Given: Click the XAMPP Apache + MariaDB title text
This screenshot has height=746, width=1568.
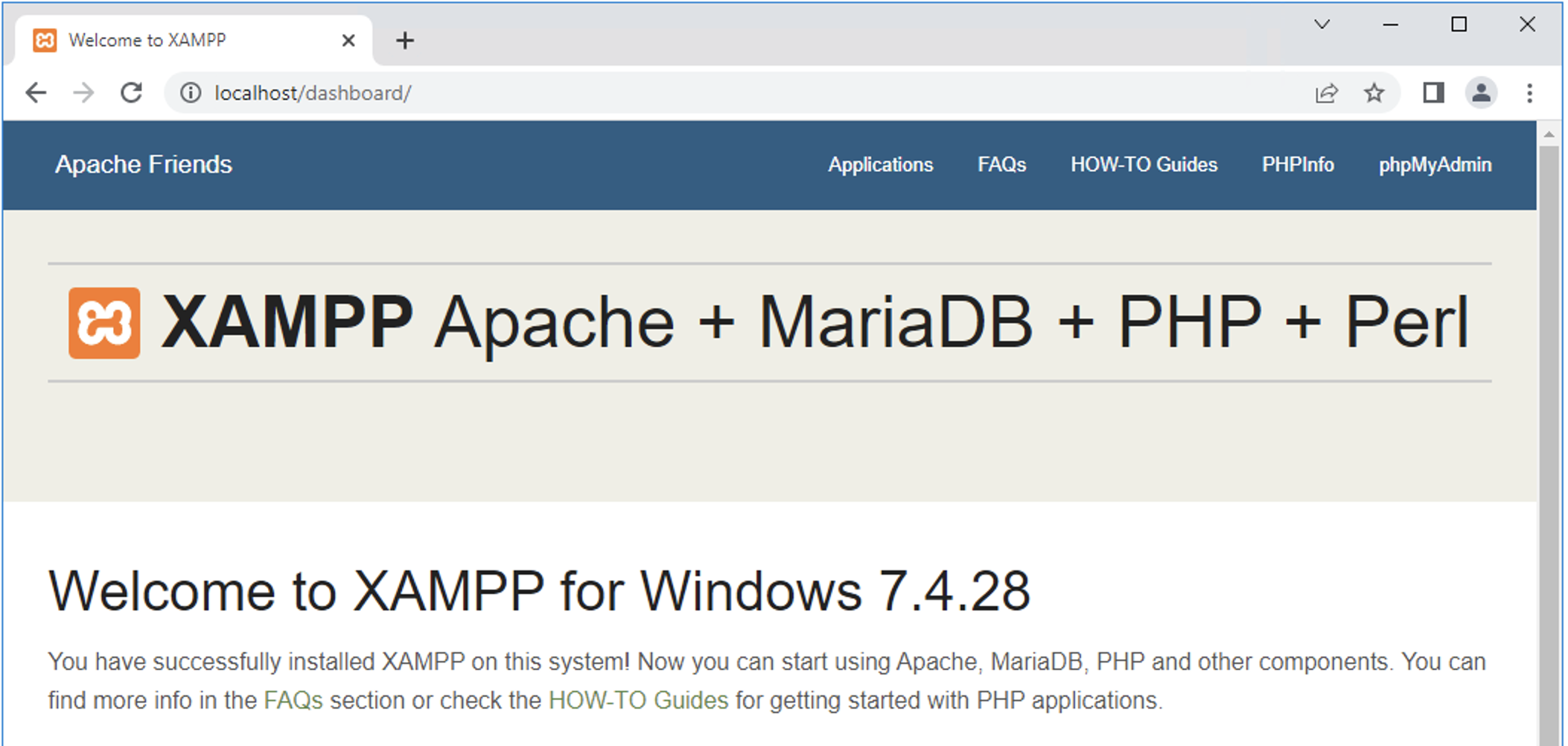Looking at the screenshot, I should pyautogui.click(x=815, y=322).
